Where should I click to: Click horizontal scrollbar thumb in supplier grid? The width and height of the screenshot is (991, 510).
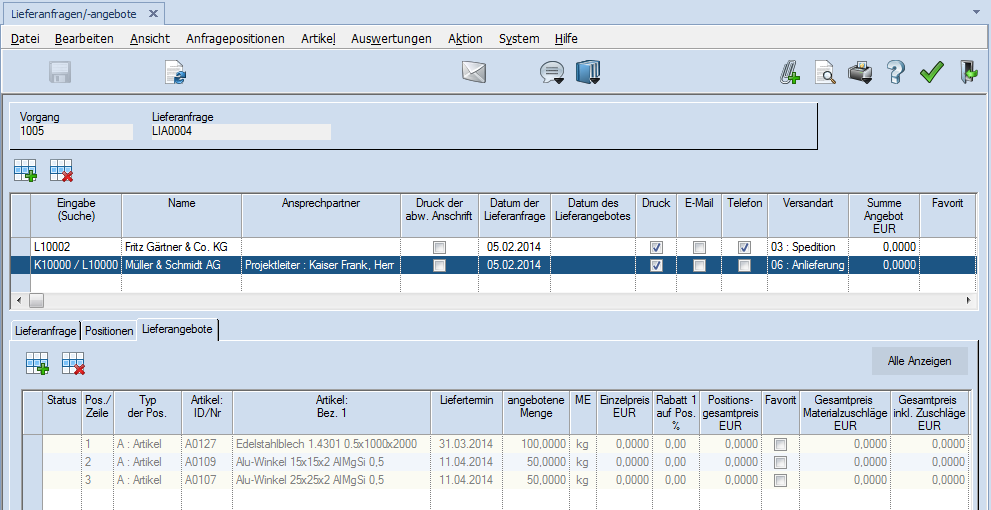(37, 300)
